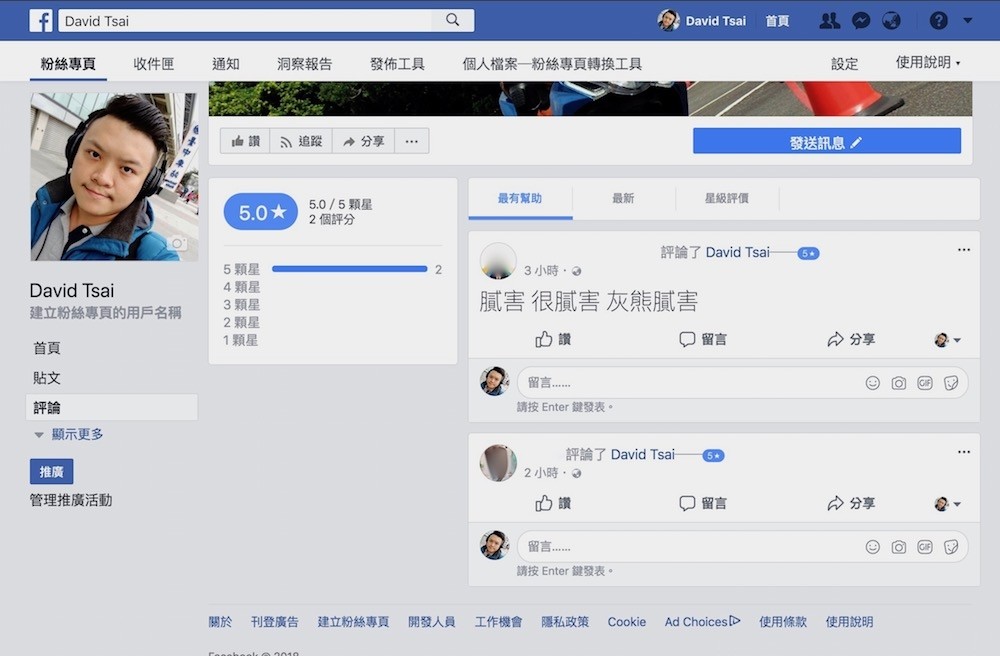Screen dimensions: 1000x656
Task: Click thumbs-up 讚 page button
Action: click(246, 141)
